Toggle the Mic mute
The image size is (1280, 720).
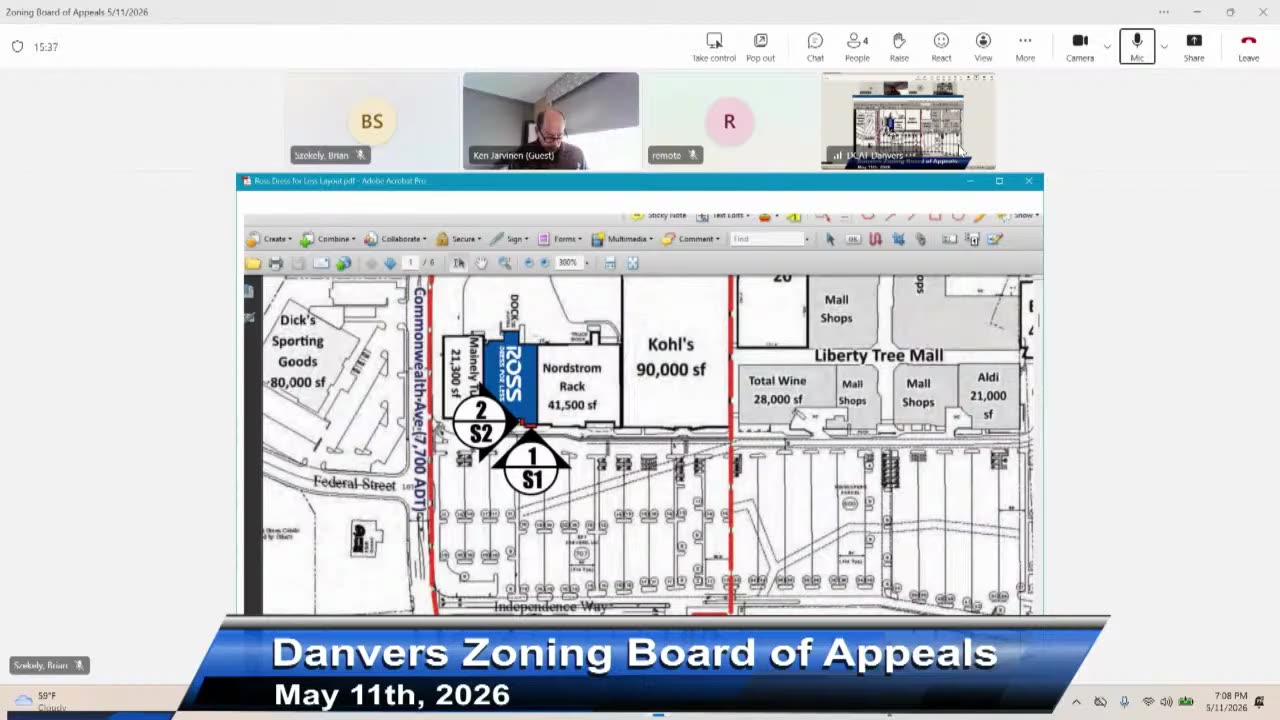click(x=1137, y=47)
